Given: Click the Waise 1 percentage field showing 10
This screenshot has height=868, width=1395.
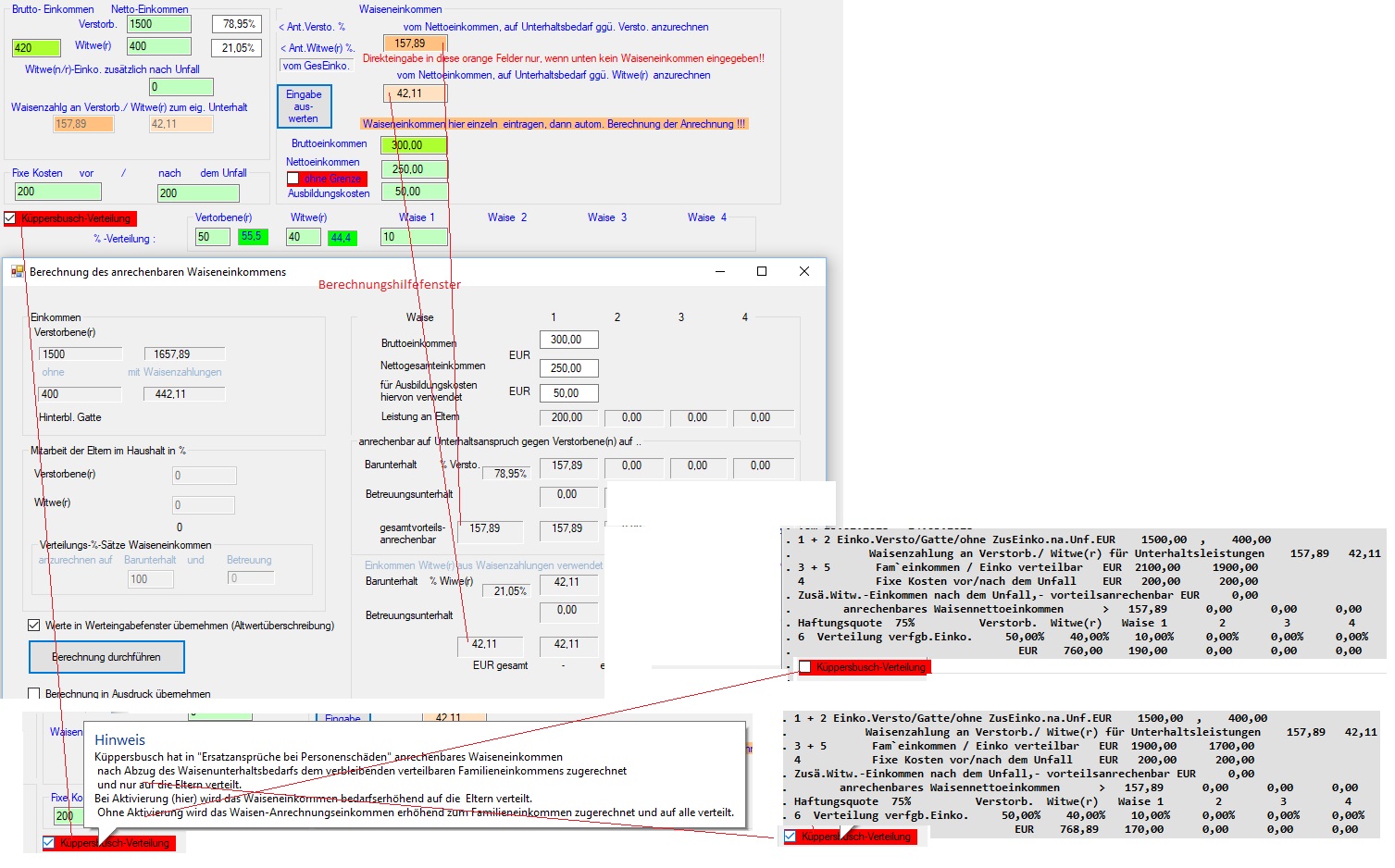Looking at the screenshot, I should pyautogui.click(x=413, y=237).
